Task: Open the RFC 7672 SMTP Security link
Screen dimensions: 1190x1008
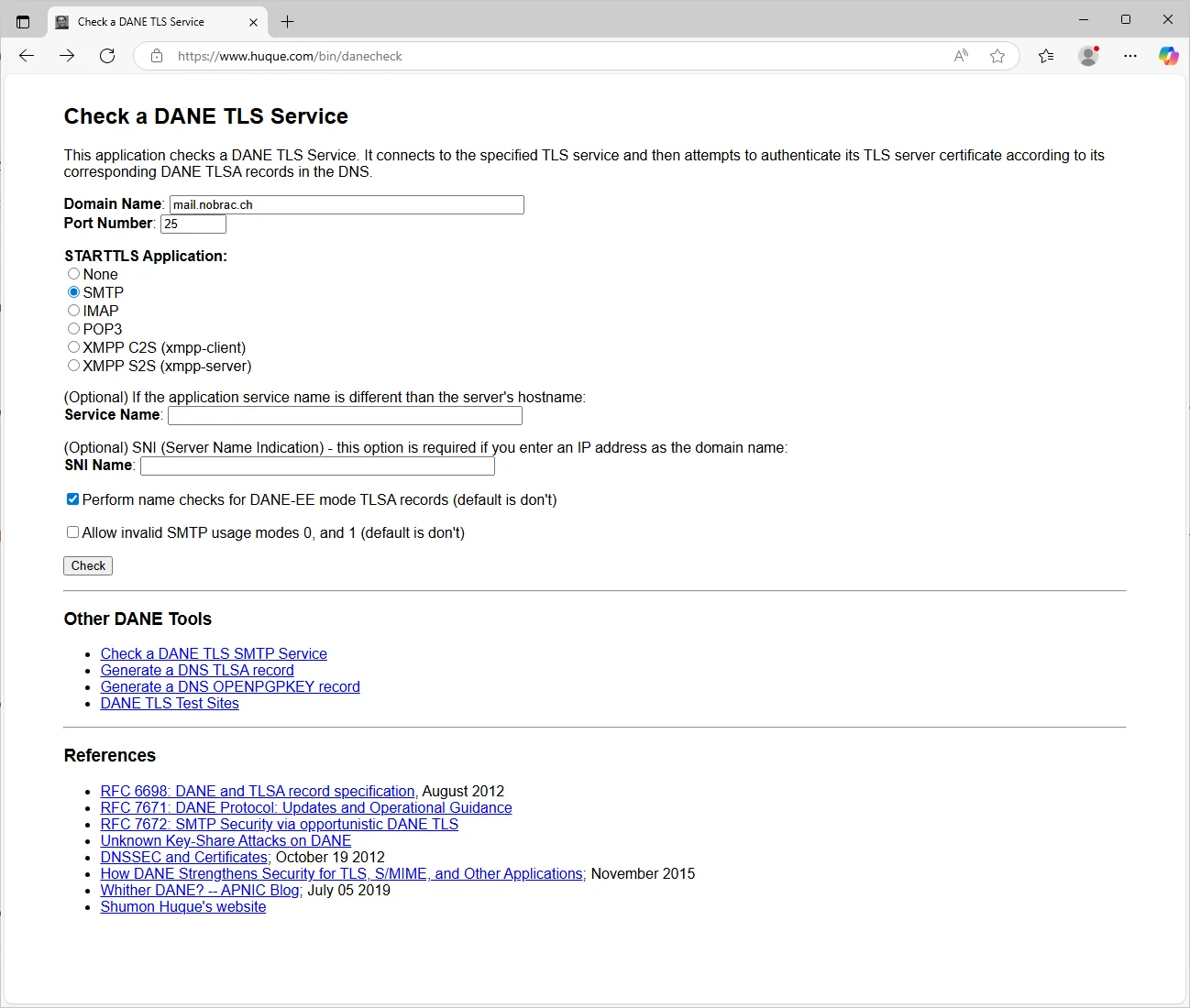Action: (x=280, y=824)
